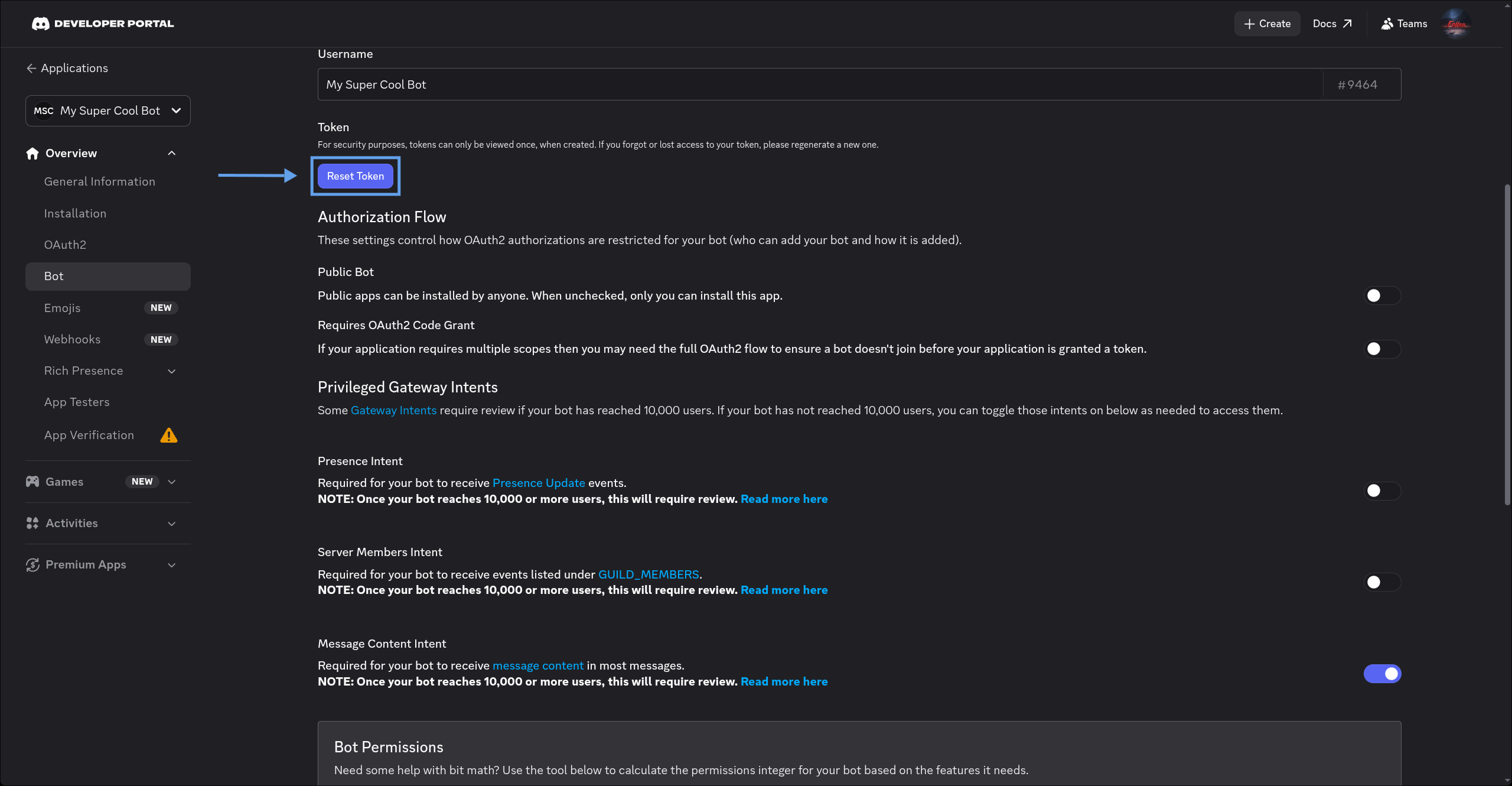
Task: Click the Create button
Action: (x=1267, y=24)
